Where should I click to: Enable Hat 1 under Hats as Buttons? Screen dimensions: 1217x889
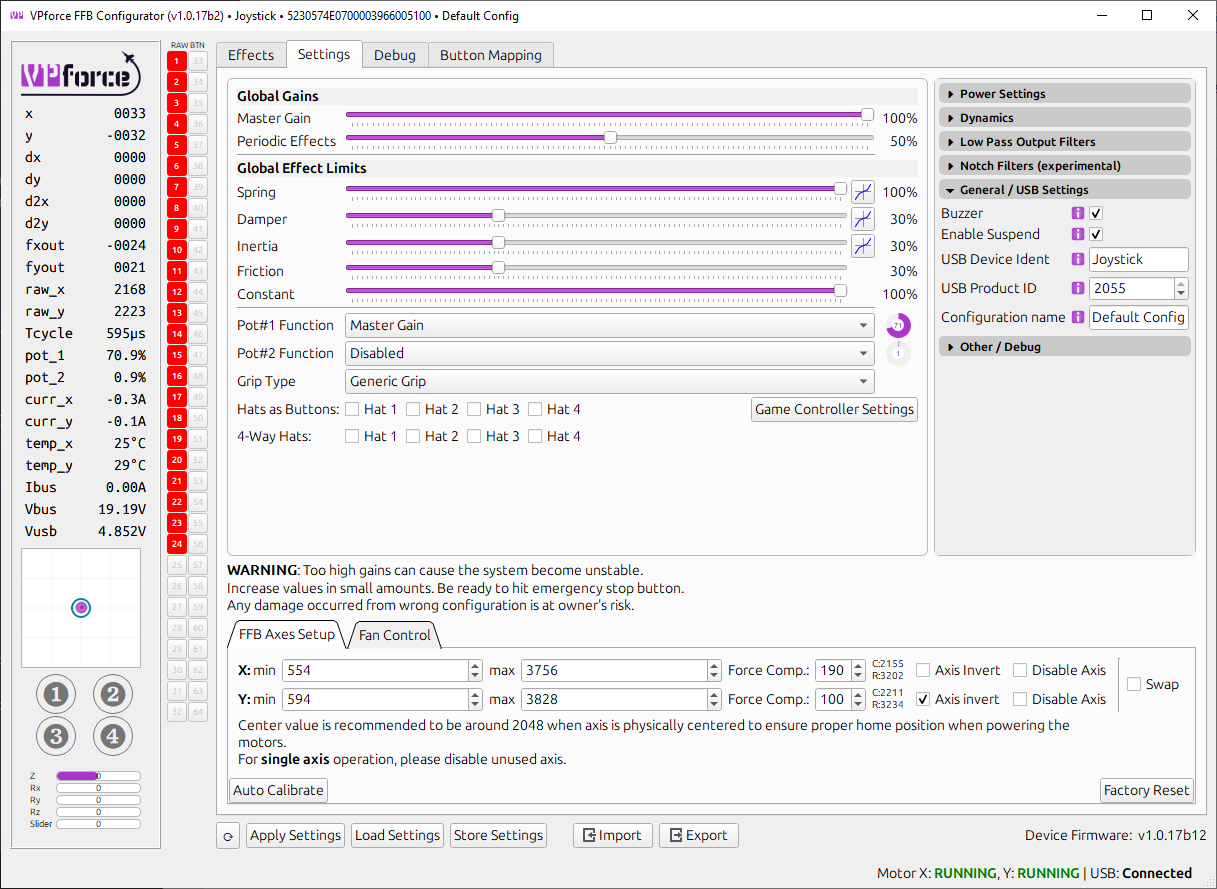tap(352, 409)
